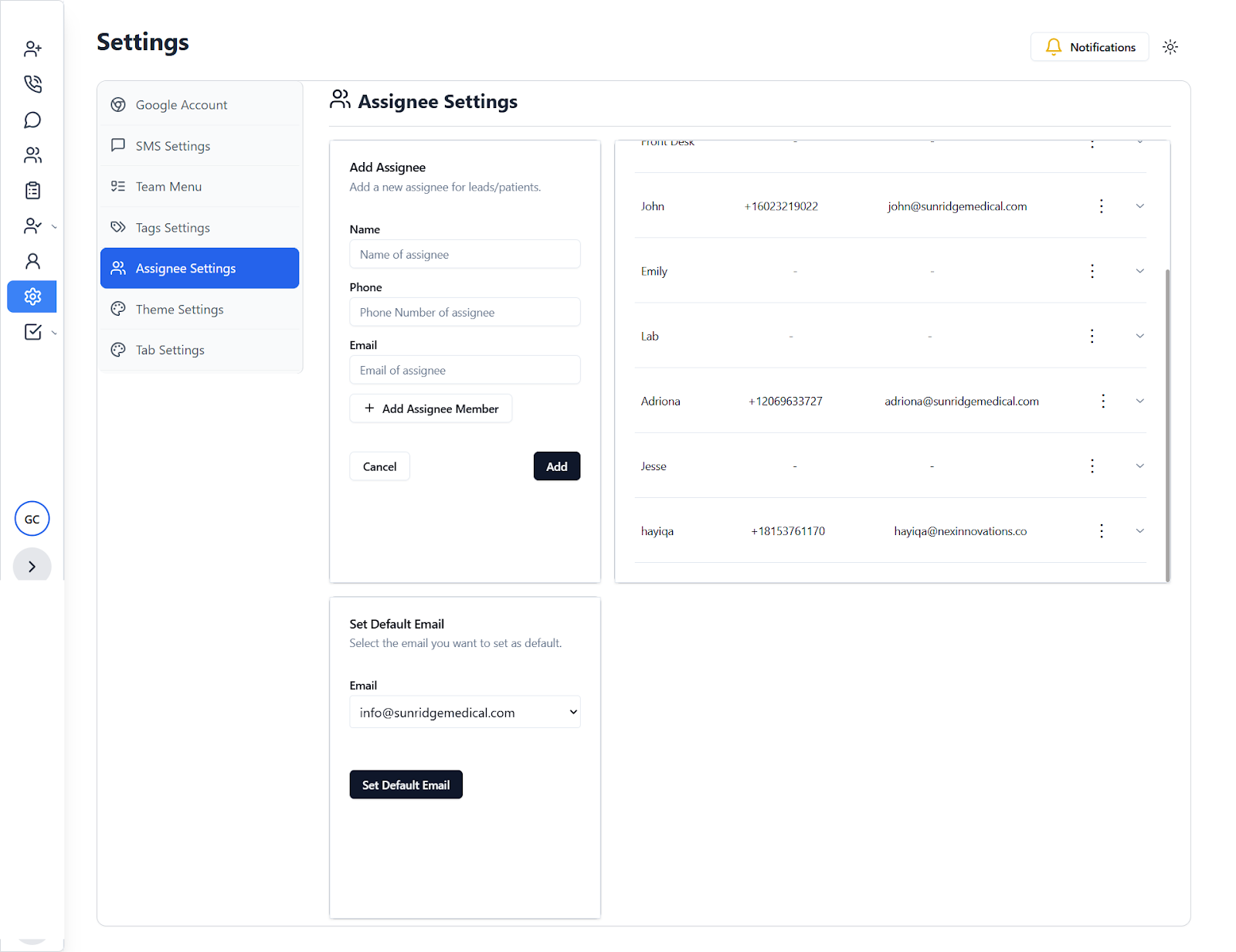Expand the Jesse assignee row chevron
Screen dimensions: 1236x952
click(1139, 466)
